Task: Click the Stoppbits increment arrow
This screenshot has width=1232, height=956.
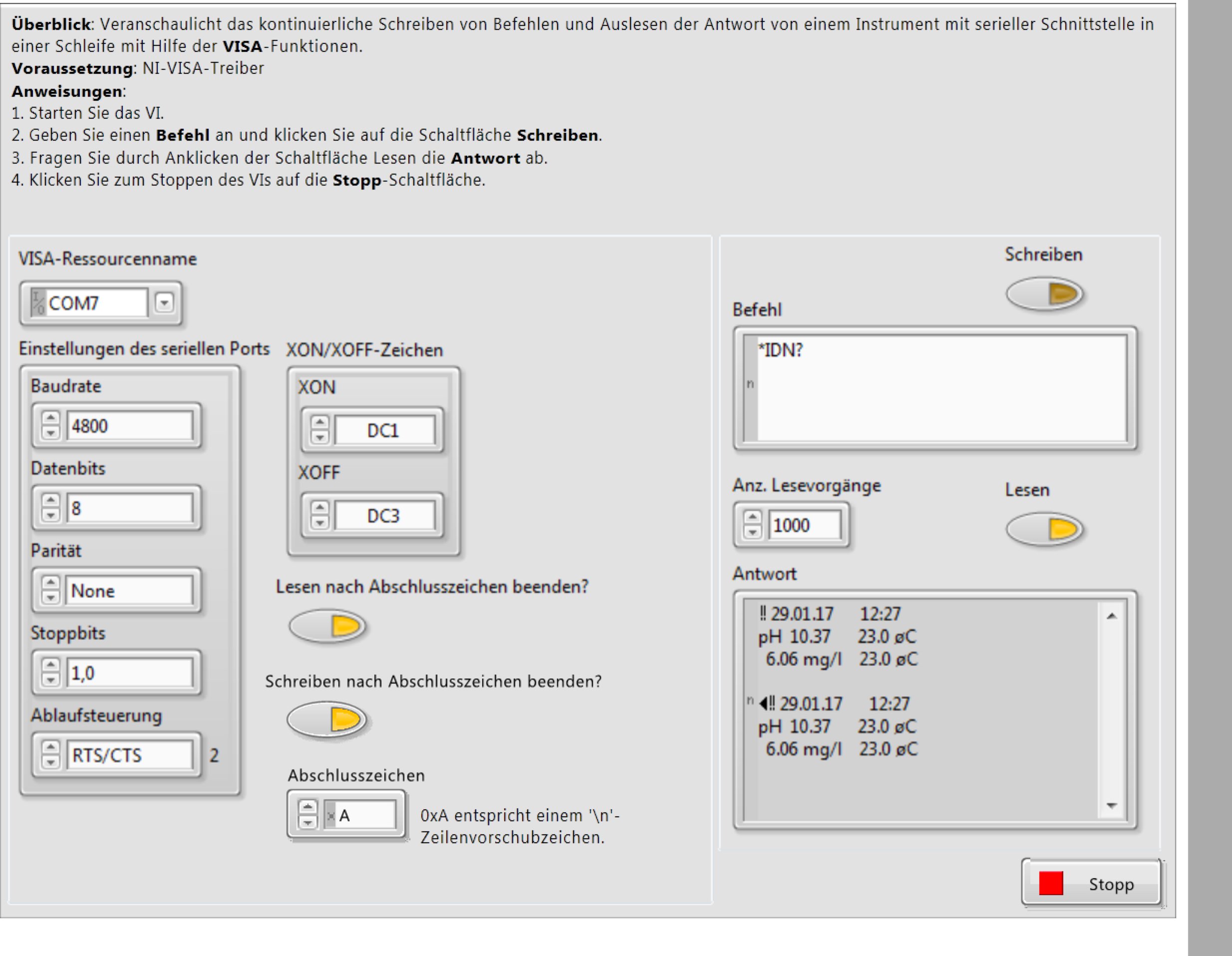Action: point(51,666)
